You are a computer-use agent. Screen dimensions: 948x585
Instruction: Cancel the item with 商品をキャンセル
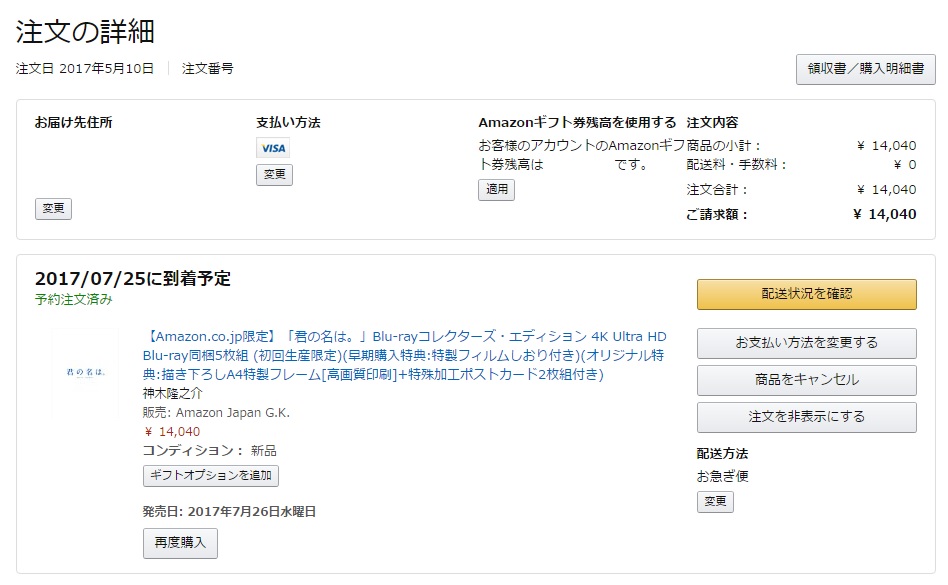coord(807,380)
